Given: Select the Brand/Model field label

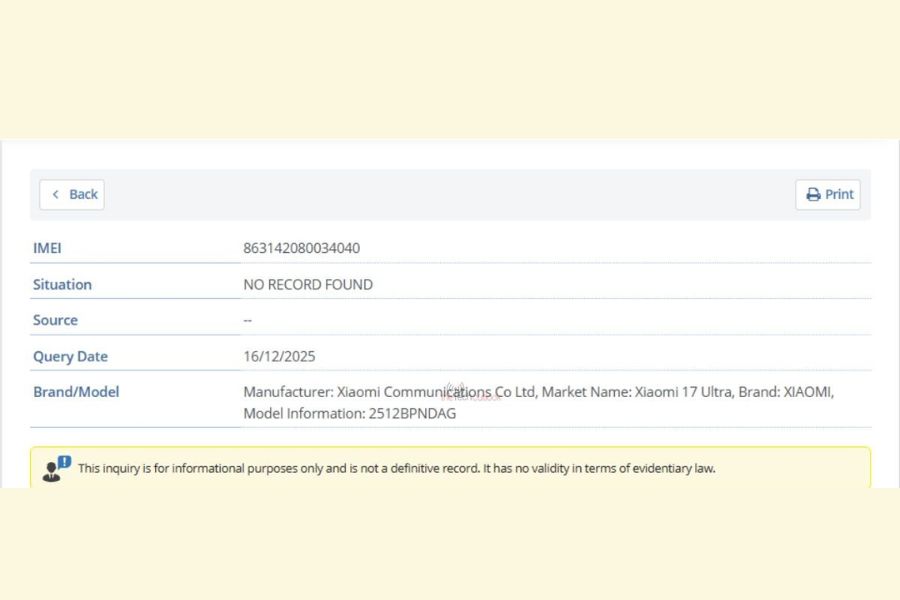Looking at the screenshot, I should click(x=76, y=392).
